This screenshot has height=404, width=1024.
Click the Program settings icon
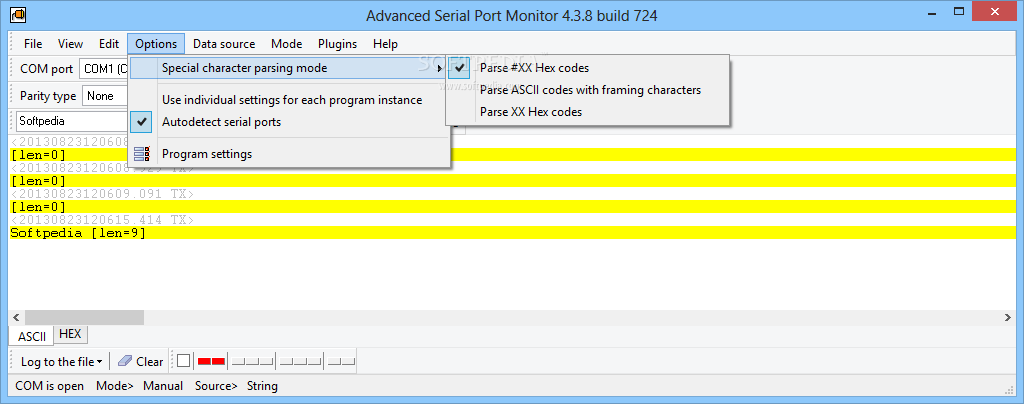[142, 154]
